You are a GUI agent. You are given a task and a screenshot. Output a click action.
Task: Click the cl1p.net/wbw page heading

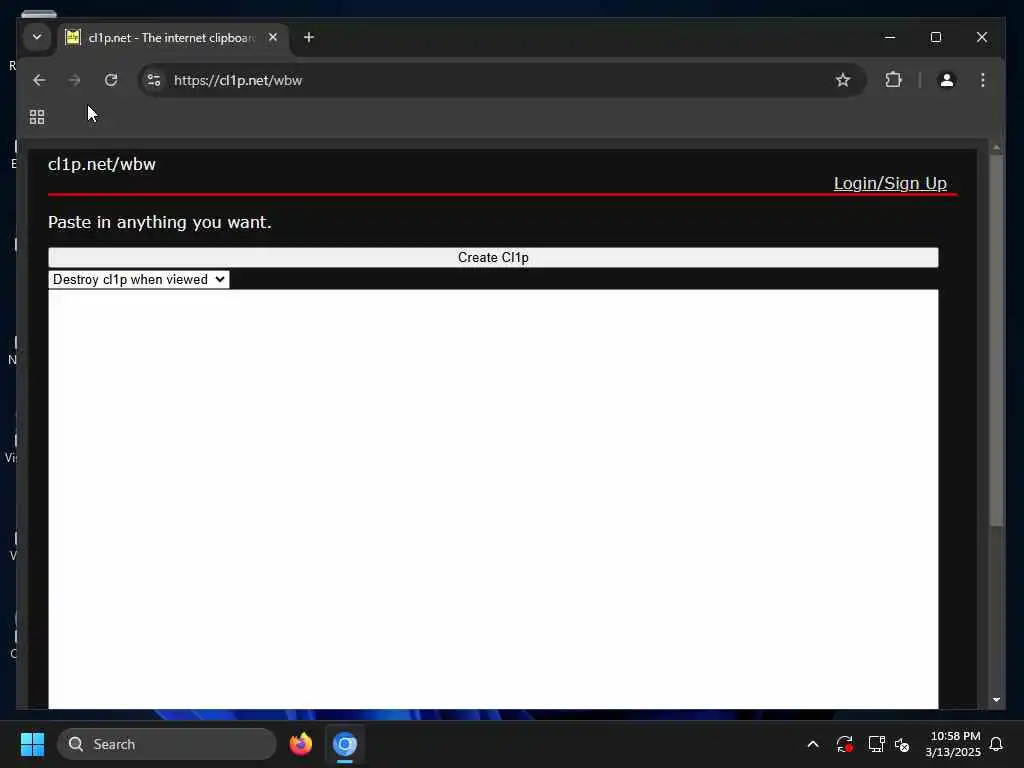pyautogui.click(x=102, y=164)
